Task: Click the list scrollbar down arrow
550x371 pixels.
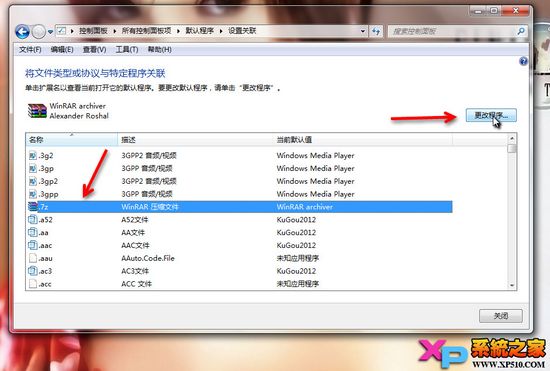Action: tap(512, 285)
